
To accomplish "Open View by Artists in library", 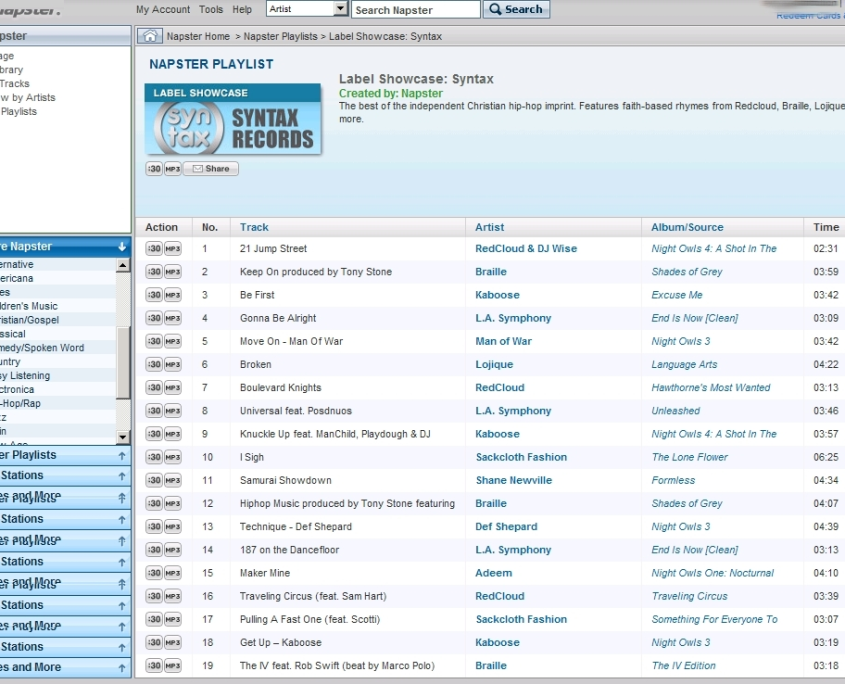I will pyautogui.click(x=27, y=97).
